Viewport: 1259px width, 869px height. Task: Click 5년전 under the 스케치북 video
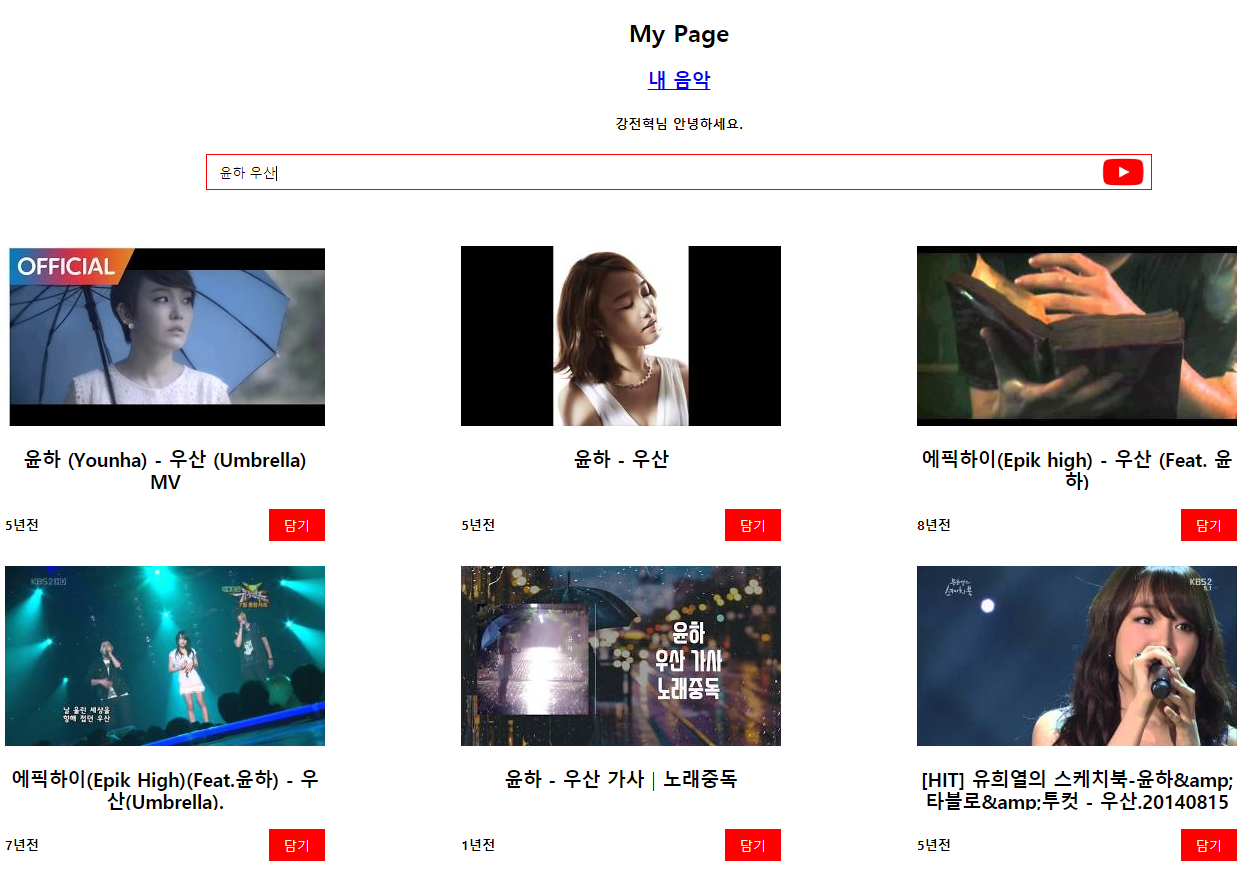(934, 845)
